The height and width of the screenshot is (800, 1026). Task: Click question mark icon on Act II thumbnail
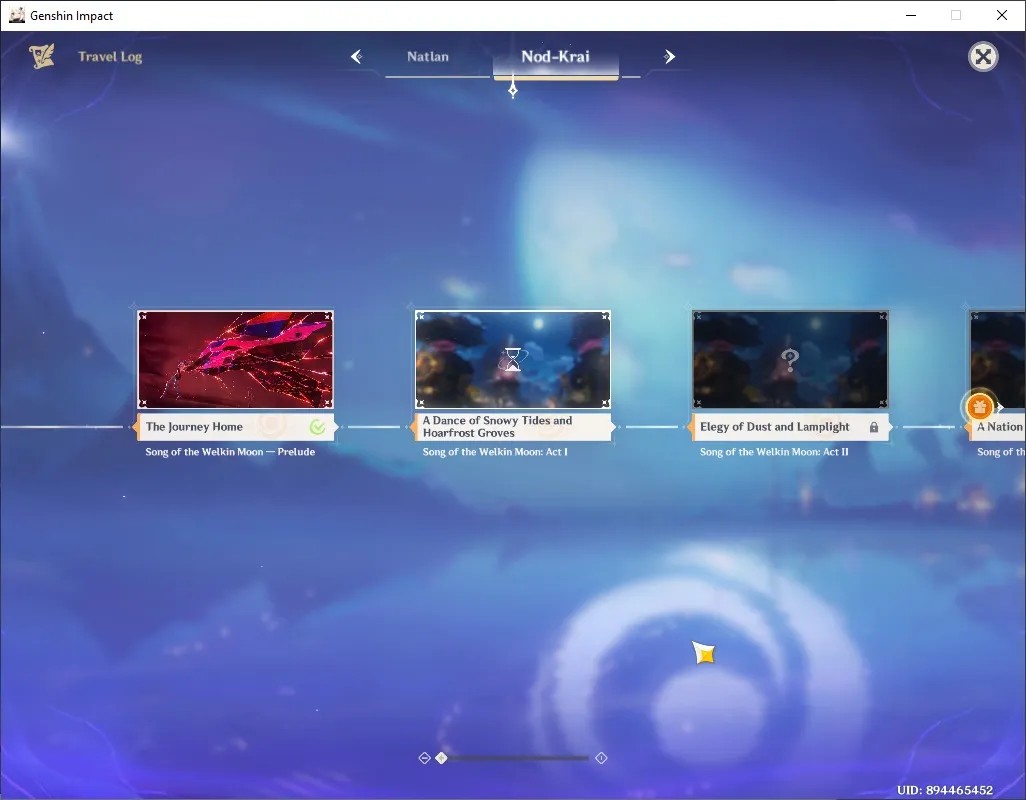coord(790,360)
